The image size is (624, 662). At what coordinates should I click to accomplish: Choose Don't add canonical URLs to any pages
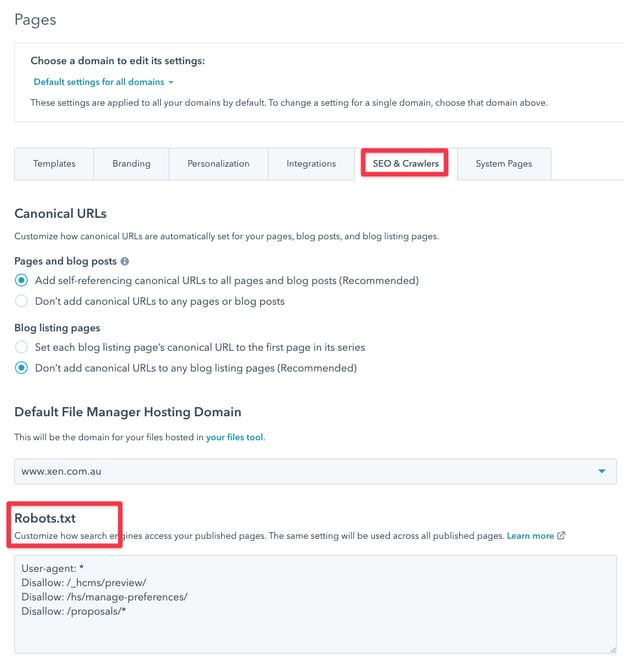21,301
